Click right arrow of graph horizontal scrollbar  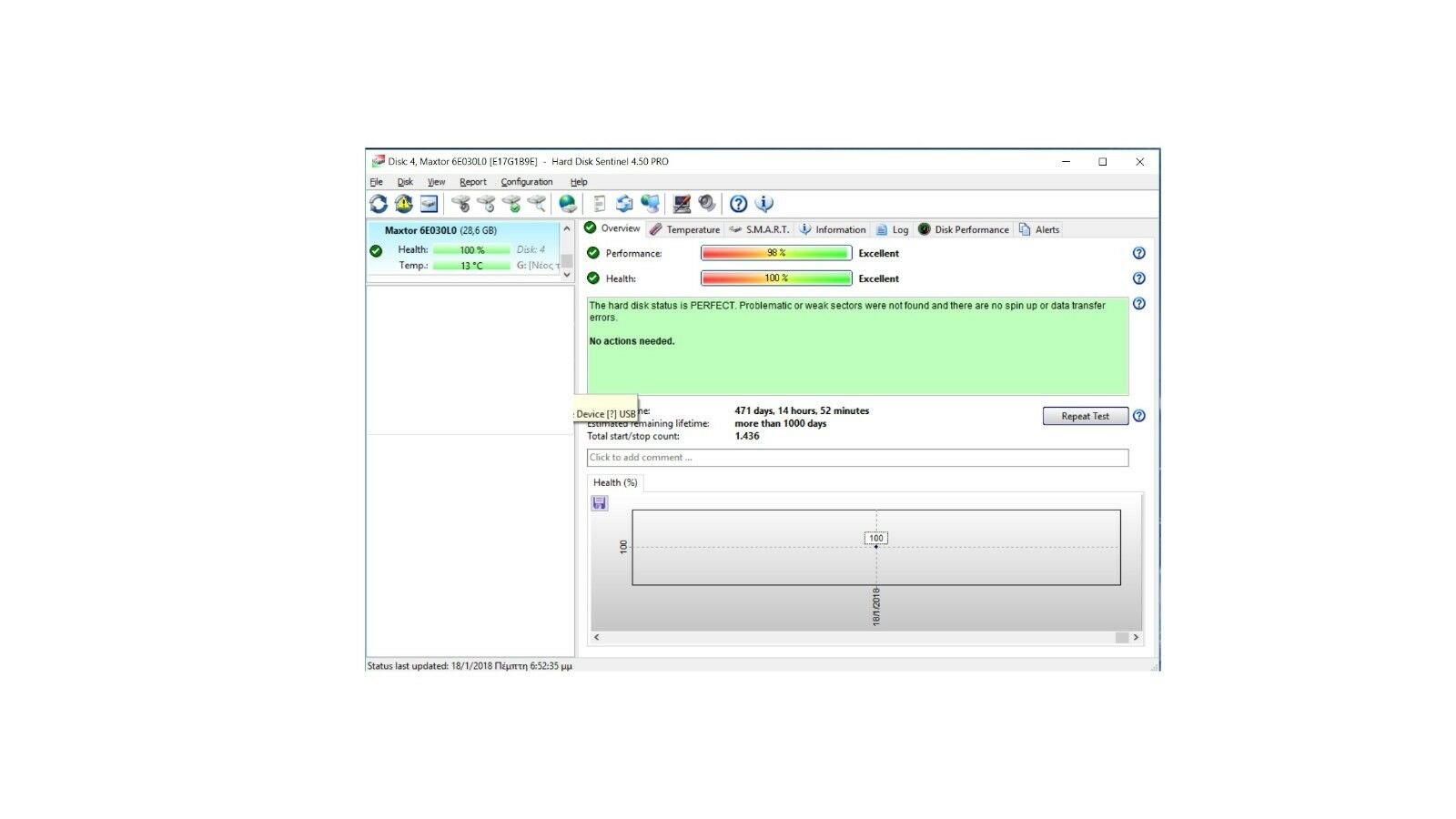tap(1136, 637)
